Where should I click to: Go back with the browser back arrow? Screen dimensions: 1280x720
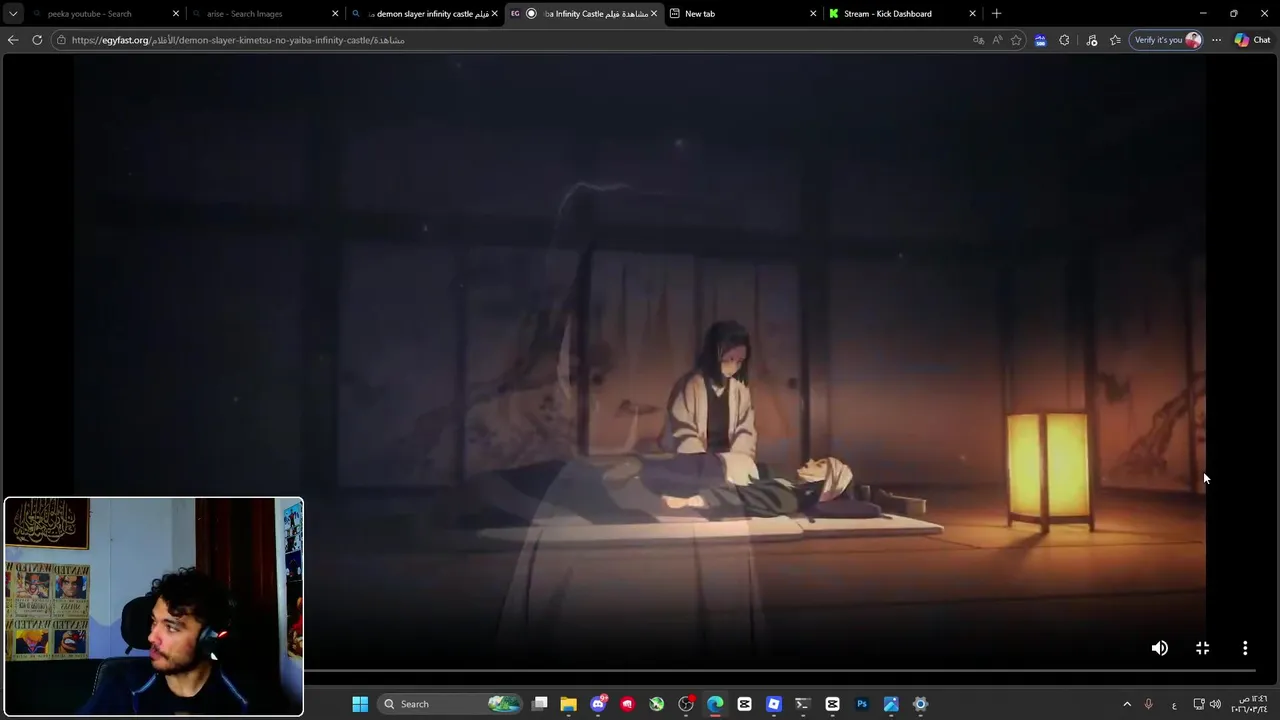(x=13, y=40)
